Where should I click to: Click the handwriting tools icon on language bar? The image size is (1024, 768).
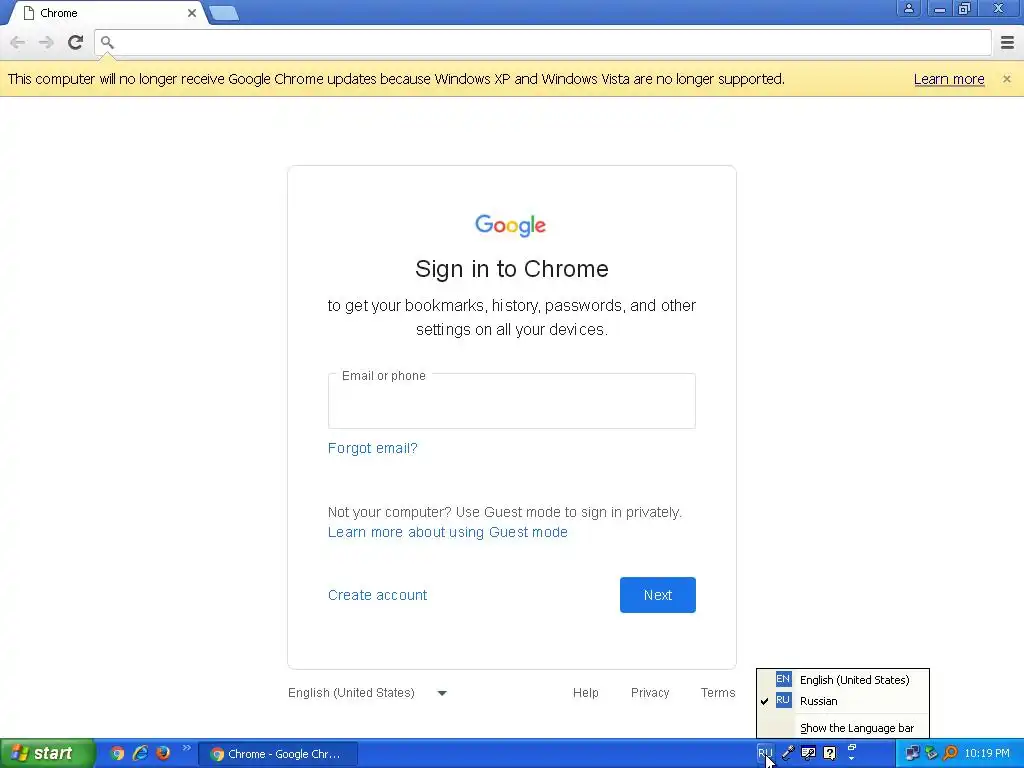808,754
